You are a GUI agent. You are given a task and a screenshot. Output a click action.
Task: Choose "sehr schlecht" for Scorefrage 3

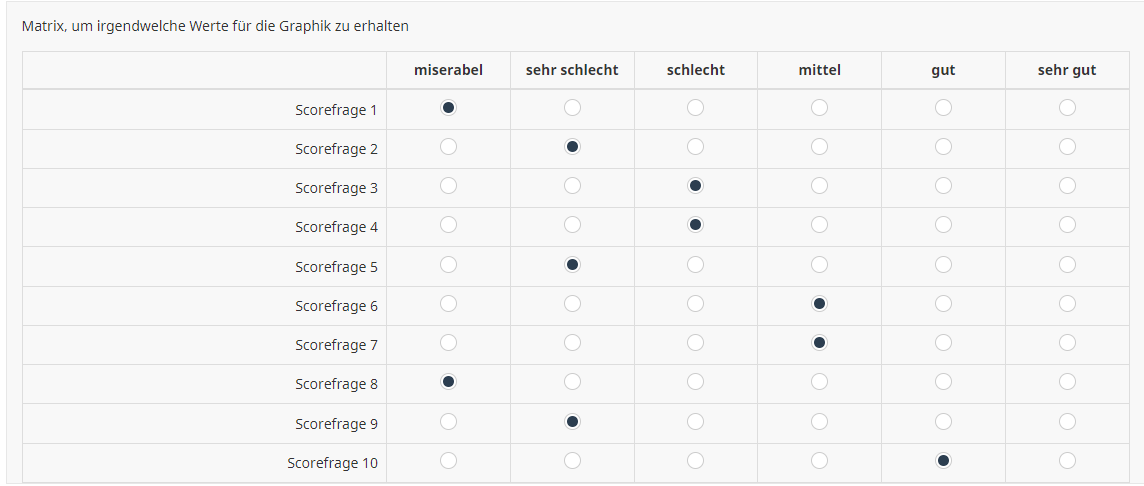[x=572, y=186]
